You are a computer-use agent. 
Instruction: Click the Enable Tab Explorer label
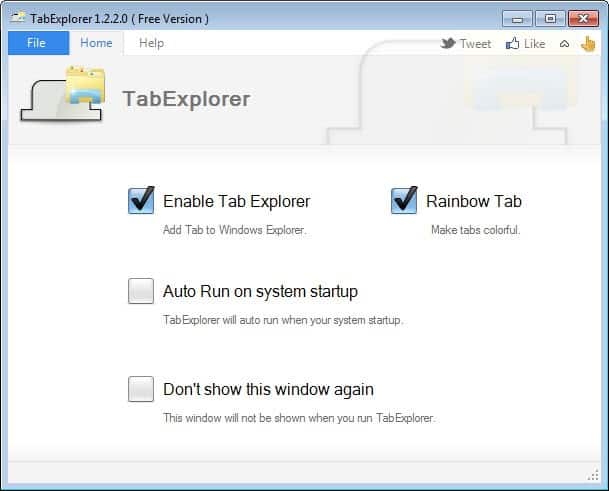pyautogui.click(x=236, y=201)
